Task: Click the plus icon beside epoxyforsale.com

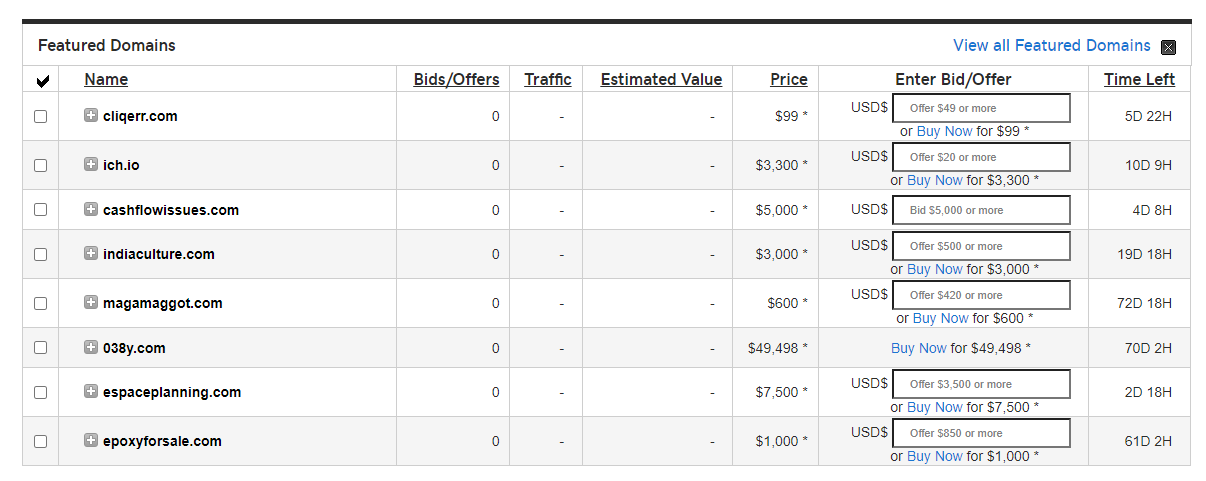Action: pos(91,440)
